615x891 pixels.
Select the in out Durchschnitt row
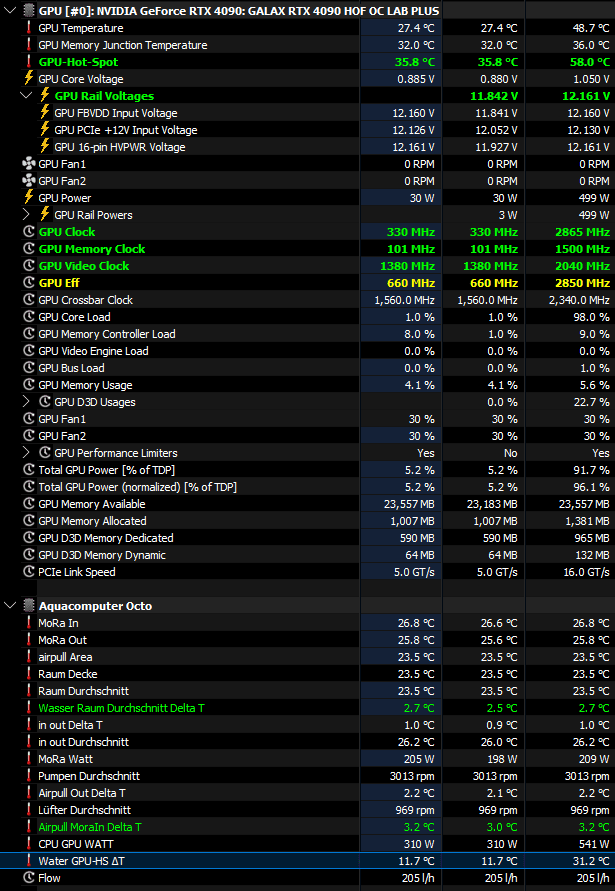click(x=308, y=742)
